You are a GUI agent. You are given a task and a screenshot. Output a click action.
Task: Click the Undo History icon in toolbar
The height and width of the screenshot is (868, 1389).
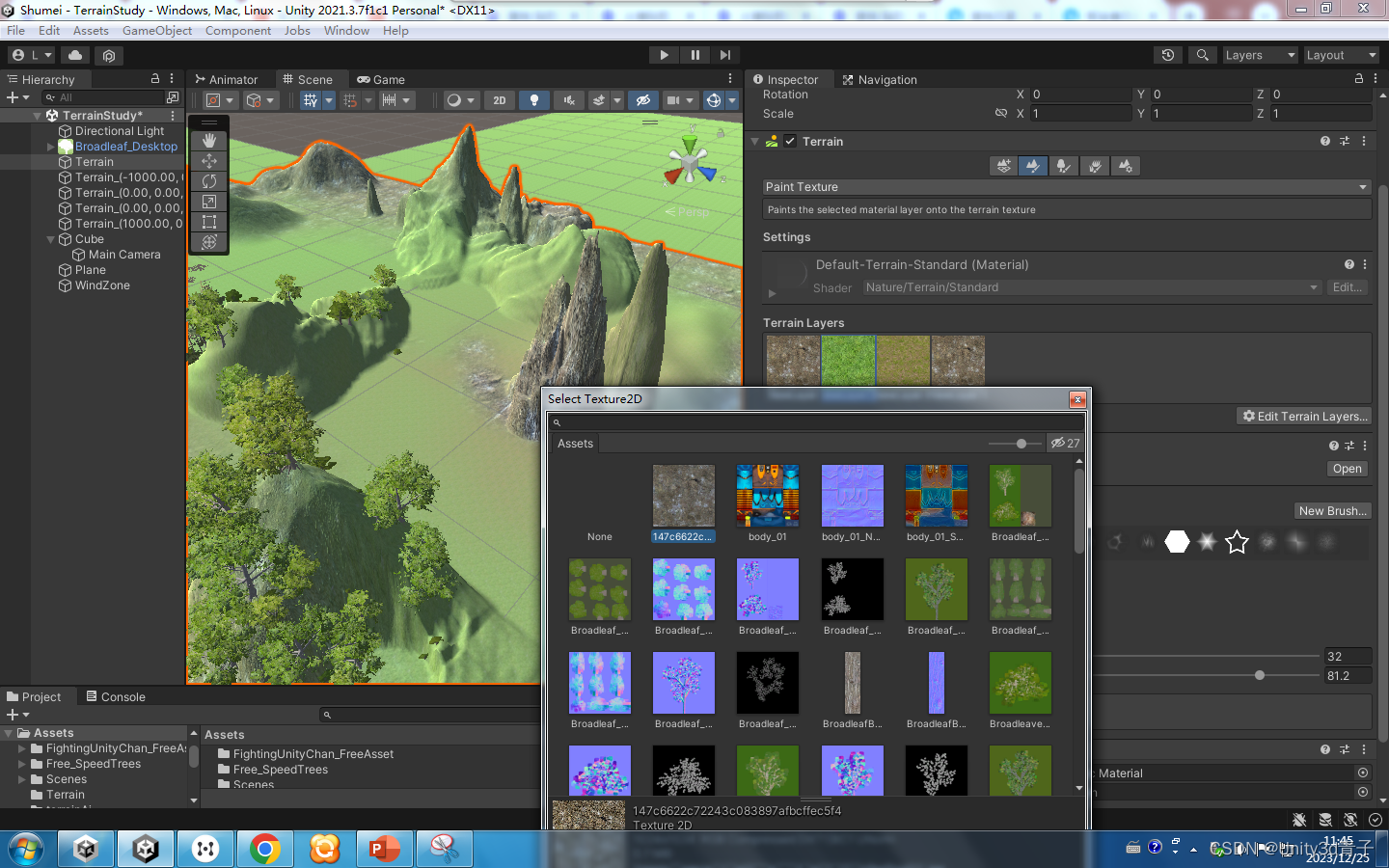point(1168,55)
